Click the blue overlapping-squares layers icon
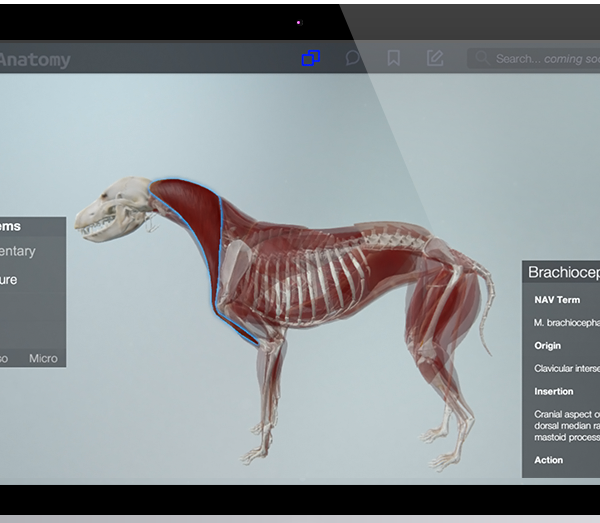Screen dimensions: 600x523 point(311,58)
